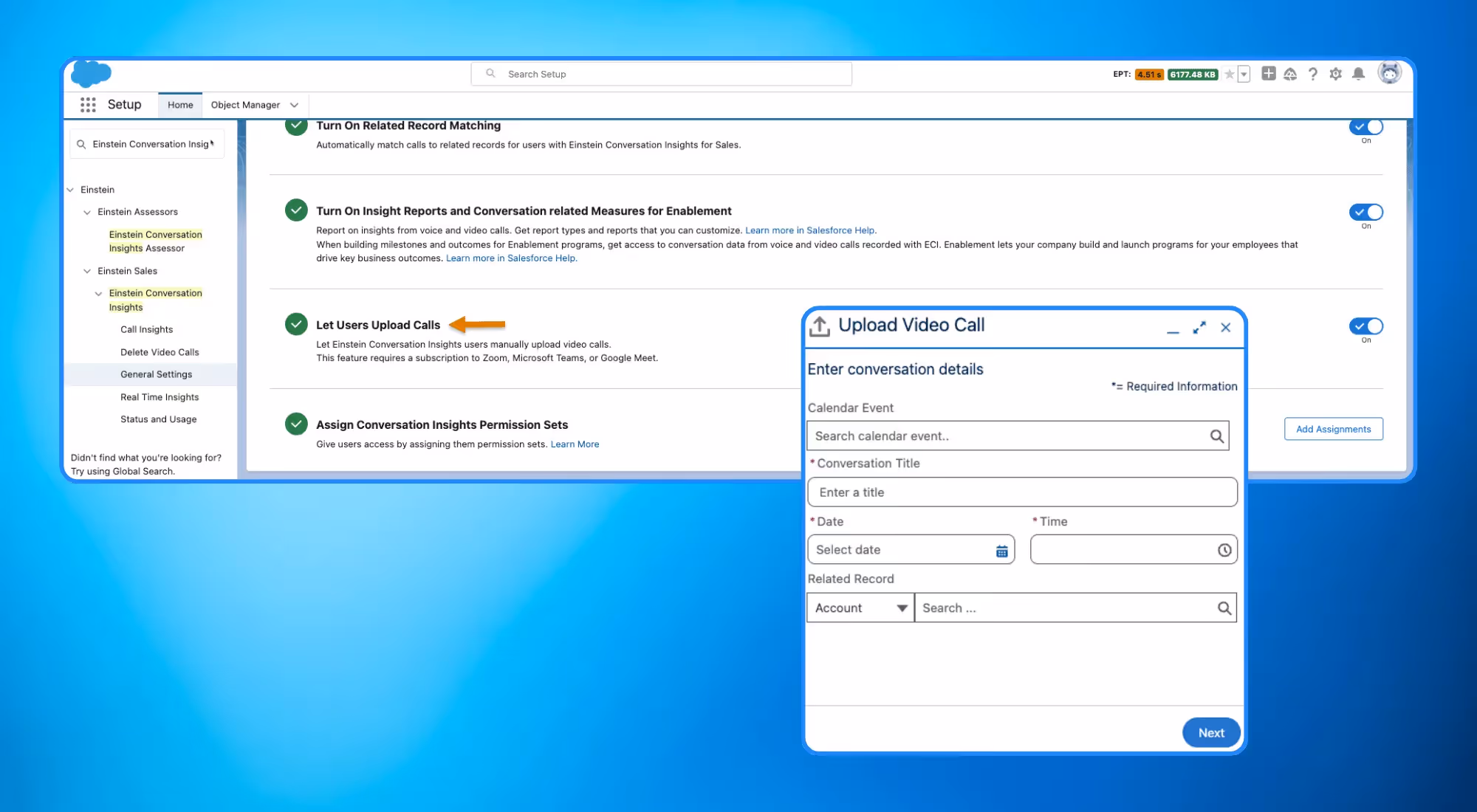
Task: Open Learn more link after business outcomes
Action: pos(511,258)
